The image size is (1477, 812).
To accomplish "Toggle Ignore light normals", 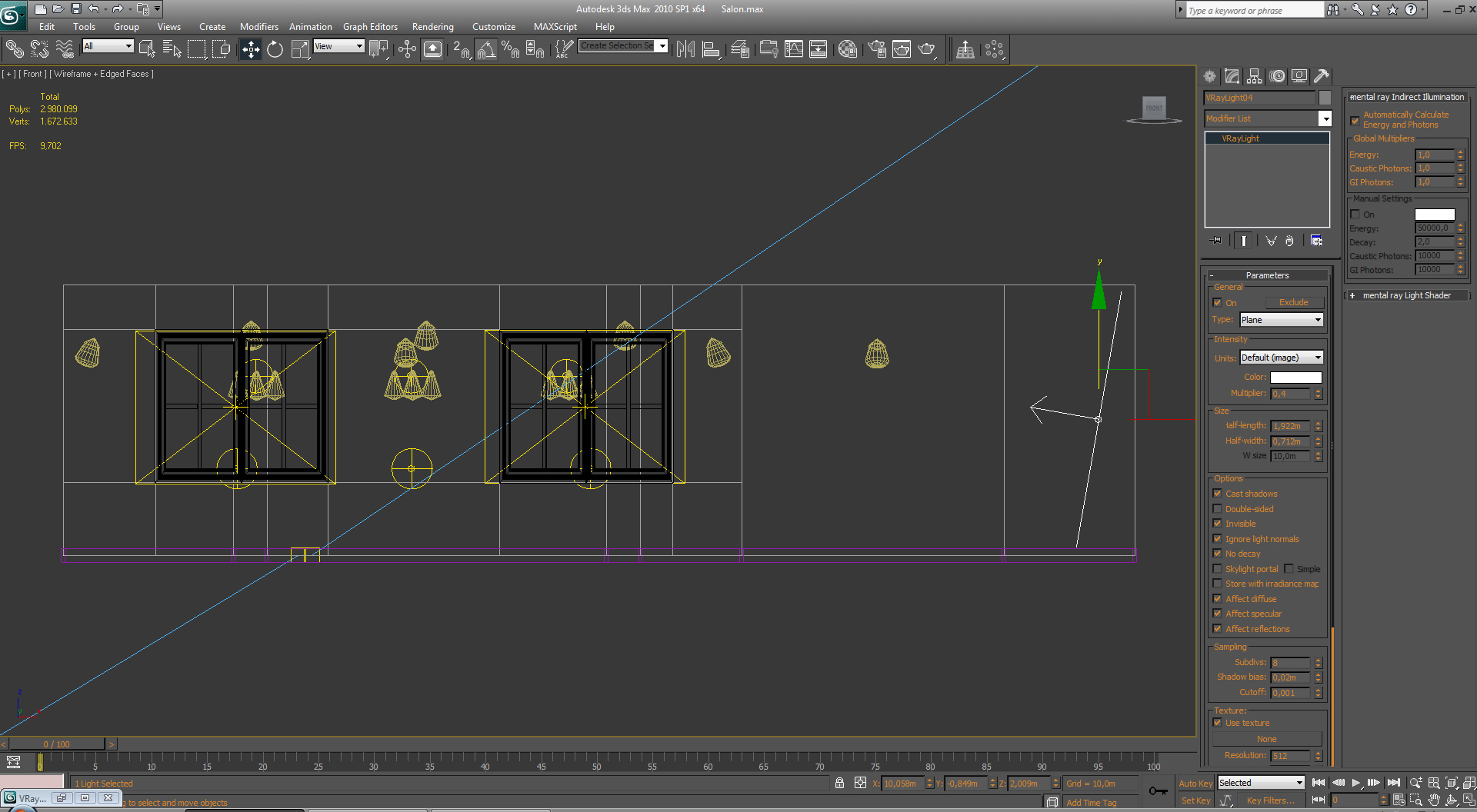I will click(1217, 539).
